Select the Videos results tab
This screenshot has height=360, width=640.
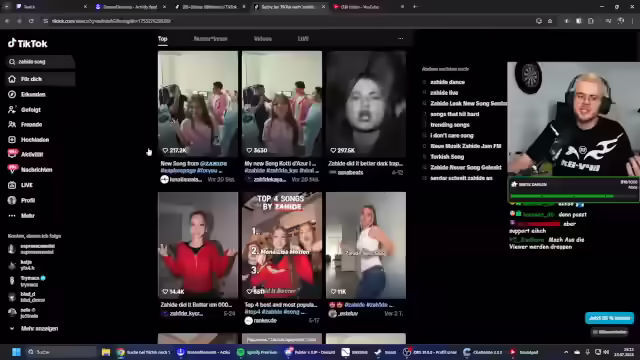point(262,39)
